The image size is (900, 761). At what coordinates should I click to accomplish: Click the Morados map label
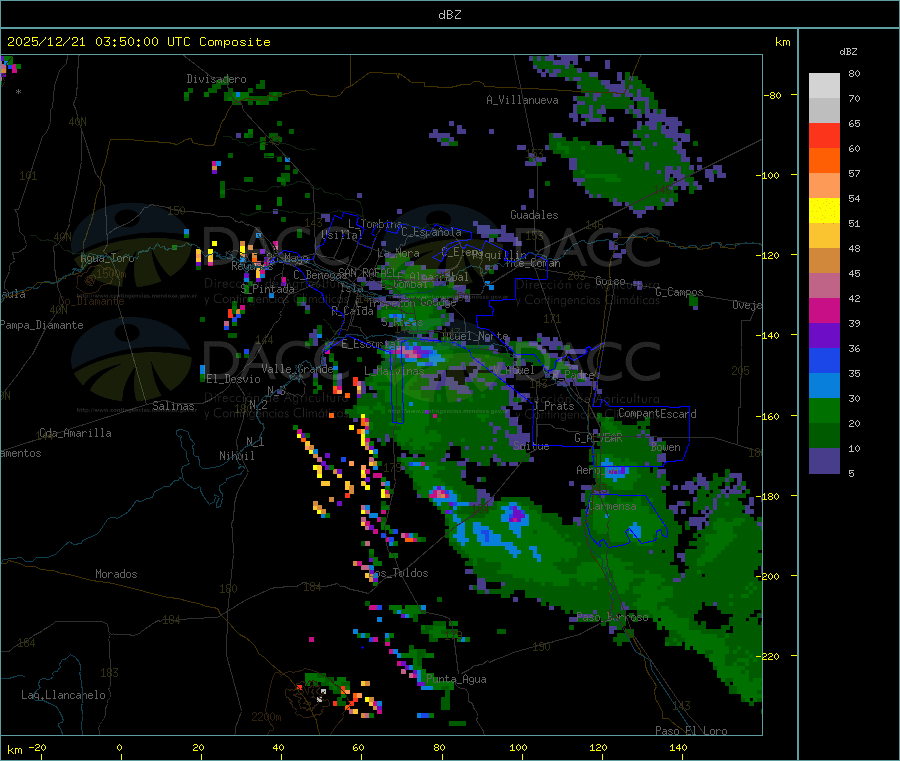tap(116, 574)
